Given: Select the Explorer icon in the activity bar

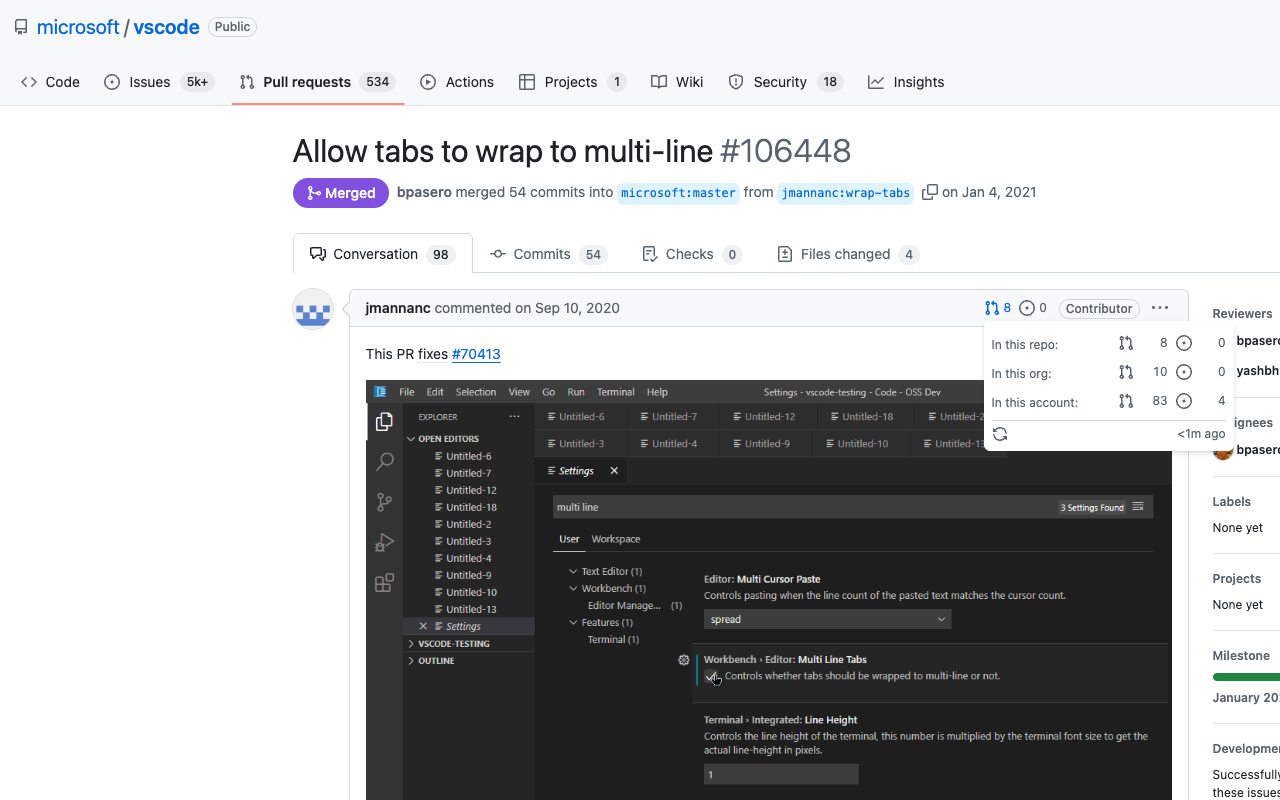Looking at the screenshot, I should coord(384,421).
